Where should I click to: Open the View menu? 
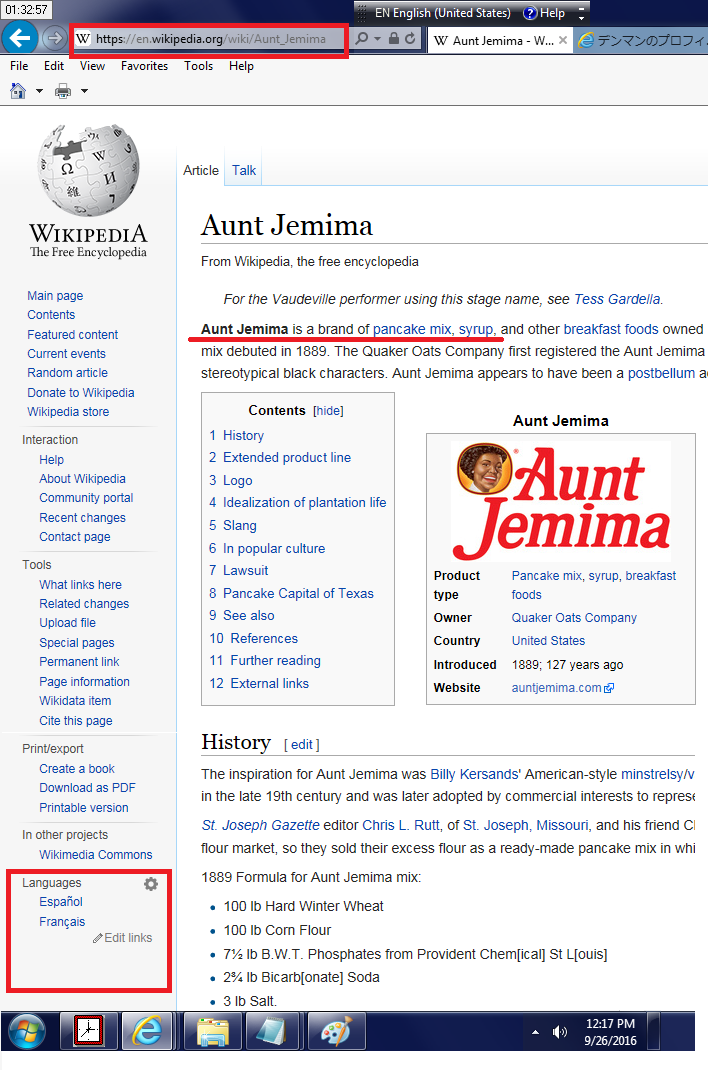pyautogui.click(x=92, y=66)
